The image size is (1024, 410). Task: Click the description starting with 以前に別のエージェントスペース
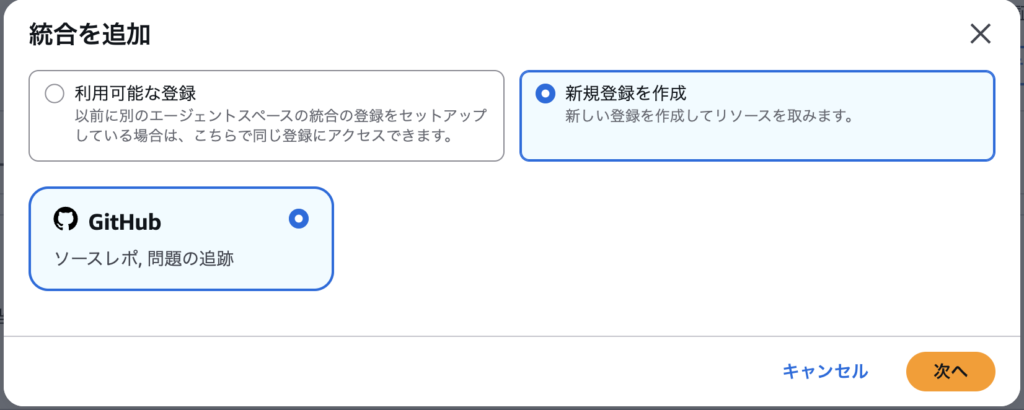click(281, 115)
